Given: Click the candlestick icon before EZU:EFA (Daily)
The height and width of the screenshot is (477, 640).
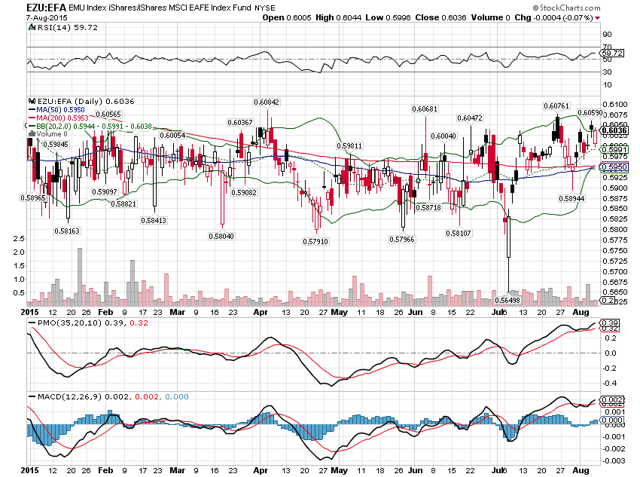Looking at the screenshot, I should point(32,101).
